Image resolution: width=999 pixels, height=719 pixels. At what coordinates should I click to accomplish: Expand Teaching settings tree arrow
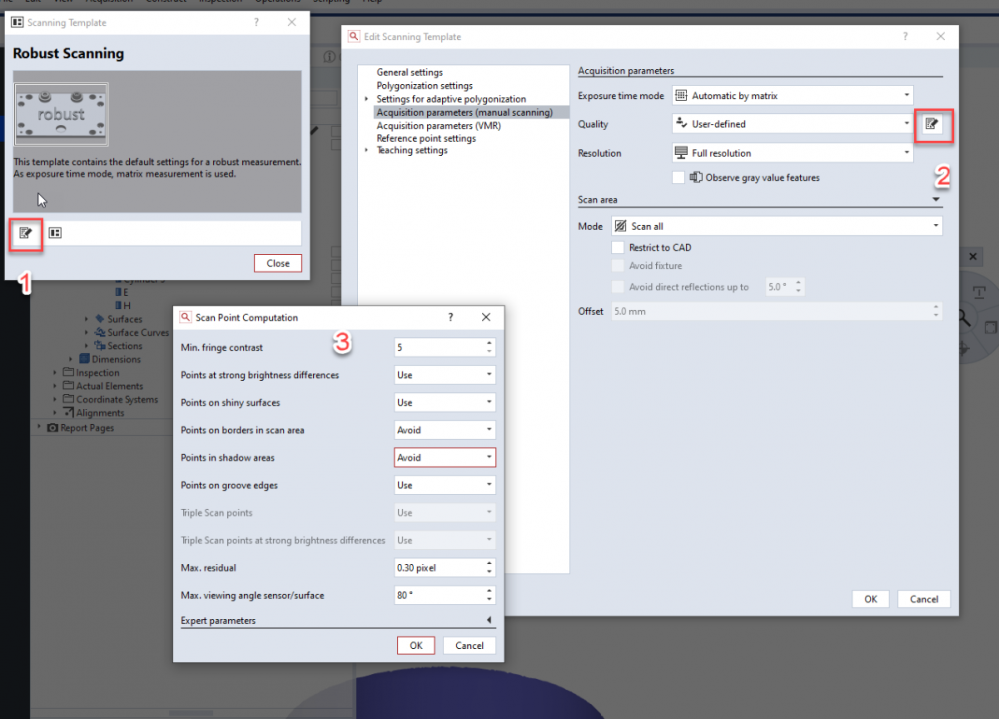366,150
